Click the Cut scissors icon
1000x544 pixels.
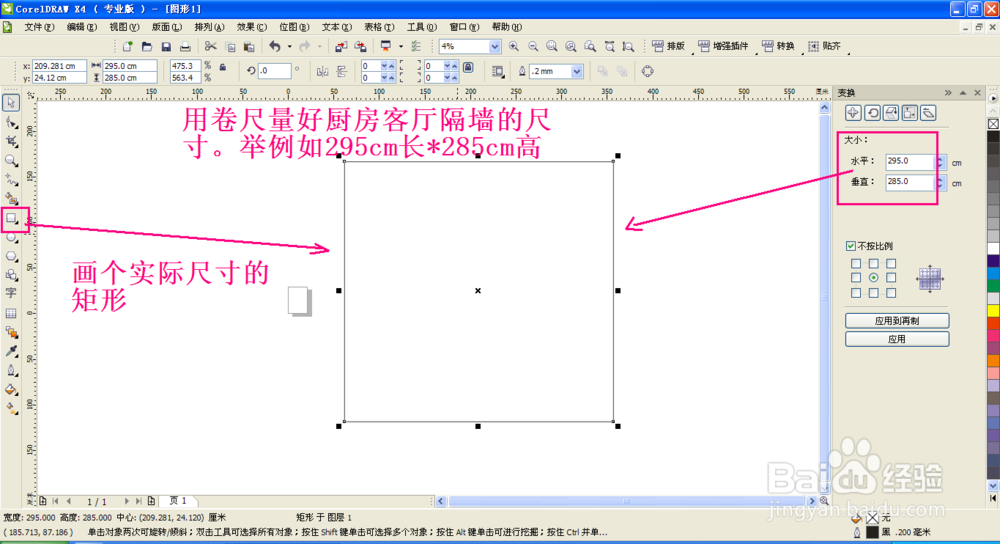210,46
